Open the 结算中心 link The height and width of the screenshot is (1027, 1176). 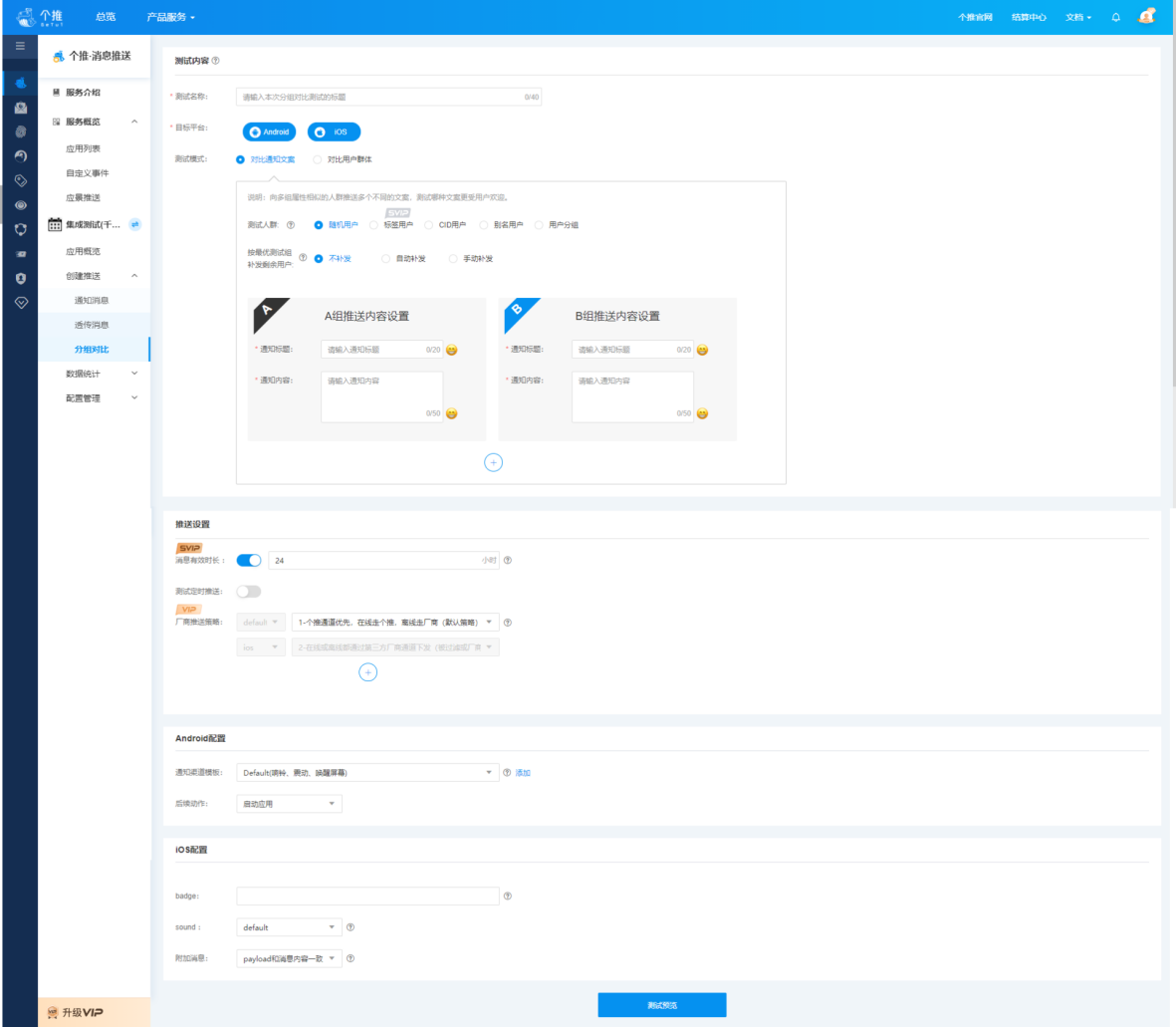1029,17
